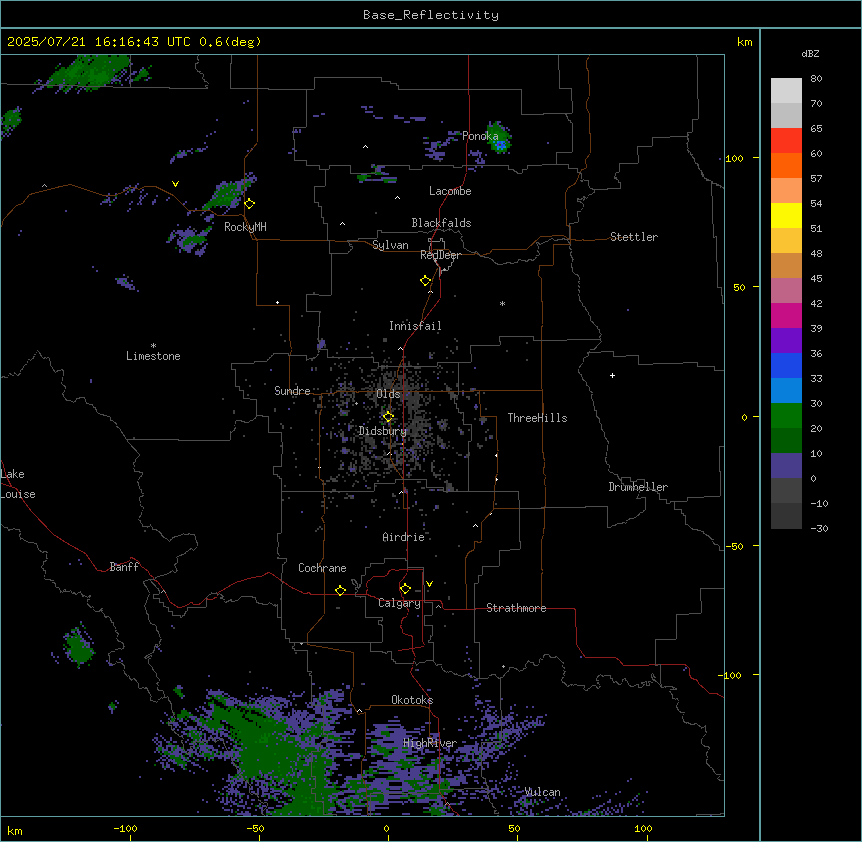The width and height of the screenshot is (862, 842).
Task: Click the Banff town label
Action: 124,567
